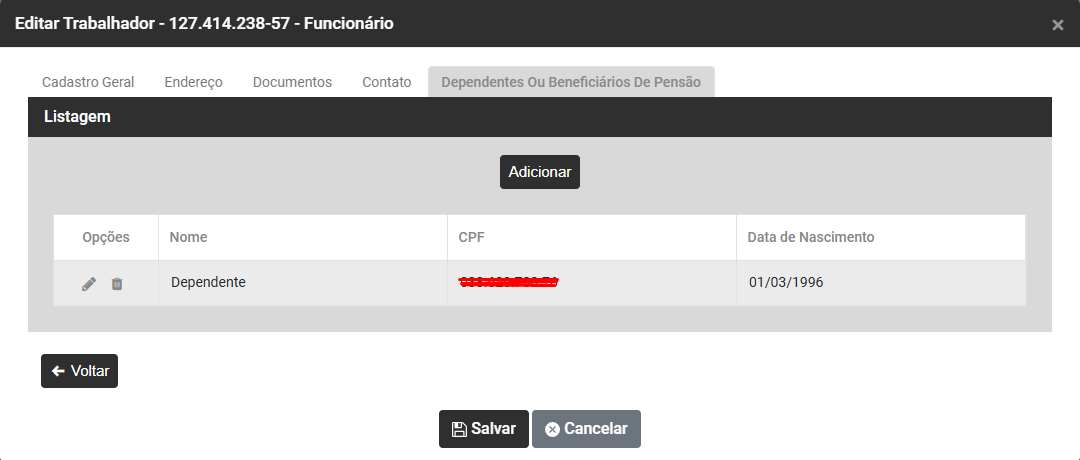Save changes with the Salvar button
1080x460 pixels.
[483, 429]
